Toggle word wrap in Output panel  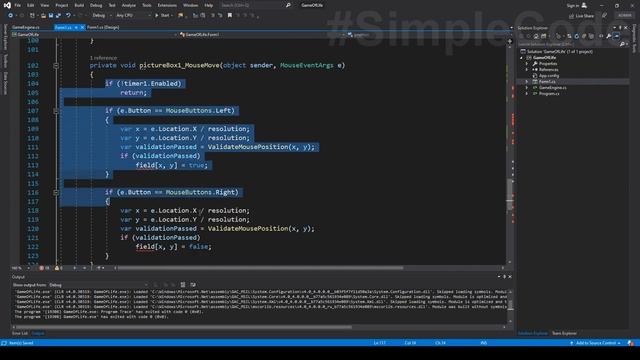pos(193,285)
